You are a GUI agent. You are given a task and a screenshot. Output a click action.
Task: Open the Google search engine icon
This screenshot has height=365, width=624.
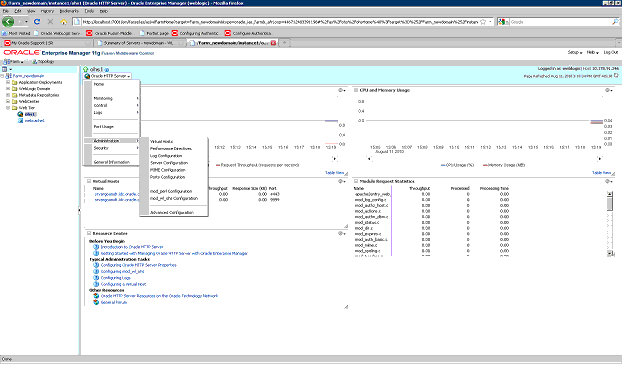click(501, 22)
